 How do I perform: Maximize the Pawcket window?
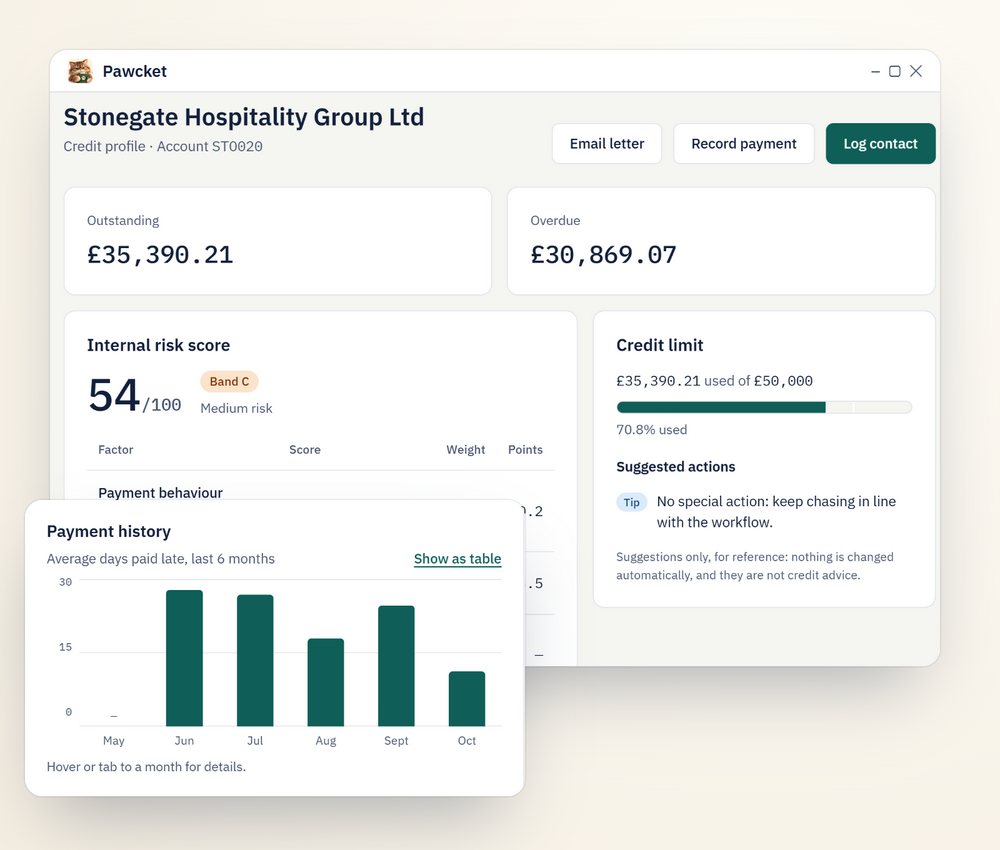[895, 71]
